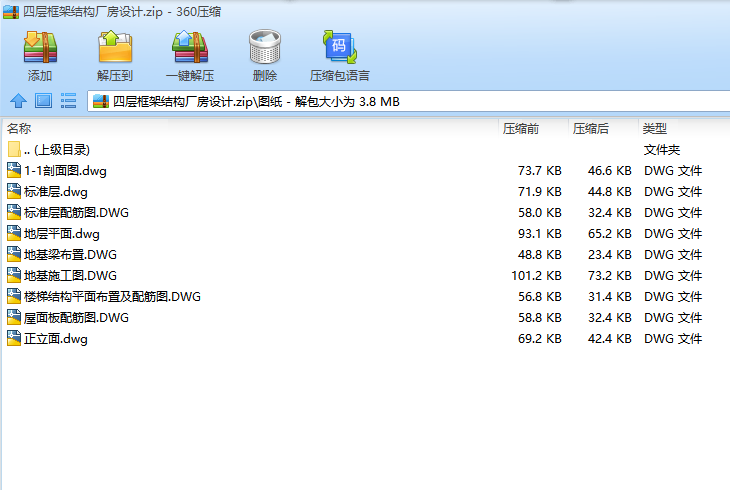
Task: Click the 48.8 KB size of 地基梁布置.DWG
Action: (x=540, y=255)
